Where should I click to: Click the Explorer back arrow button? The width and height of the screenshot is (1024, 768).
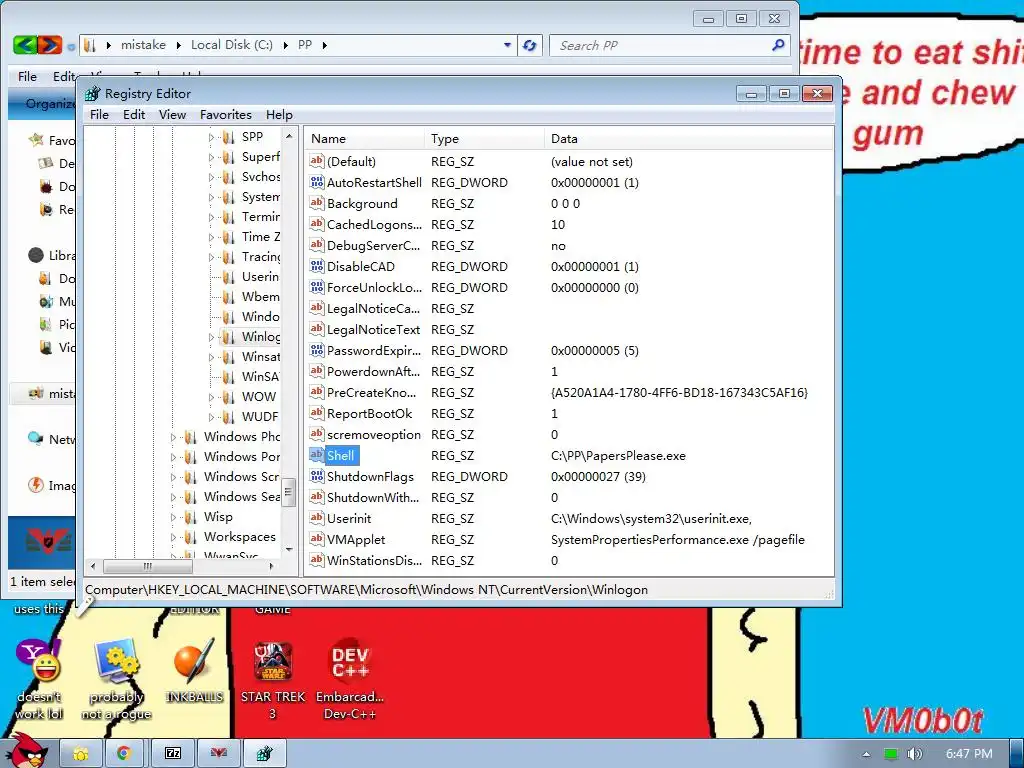pyautogui.click(x=24, y=45)
